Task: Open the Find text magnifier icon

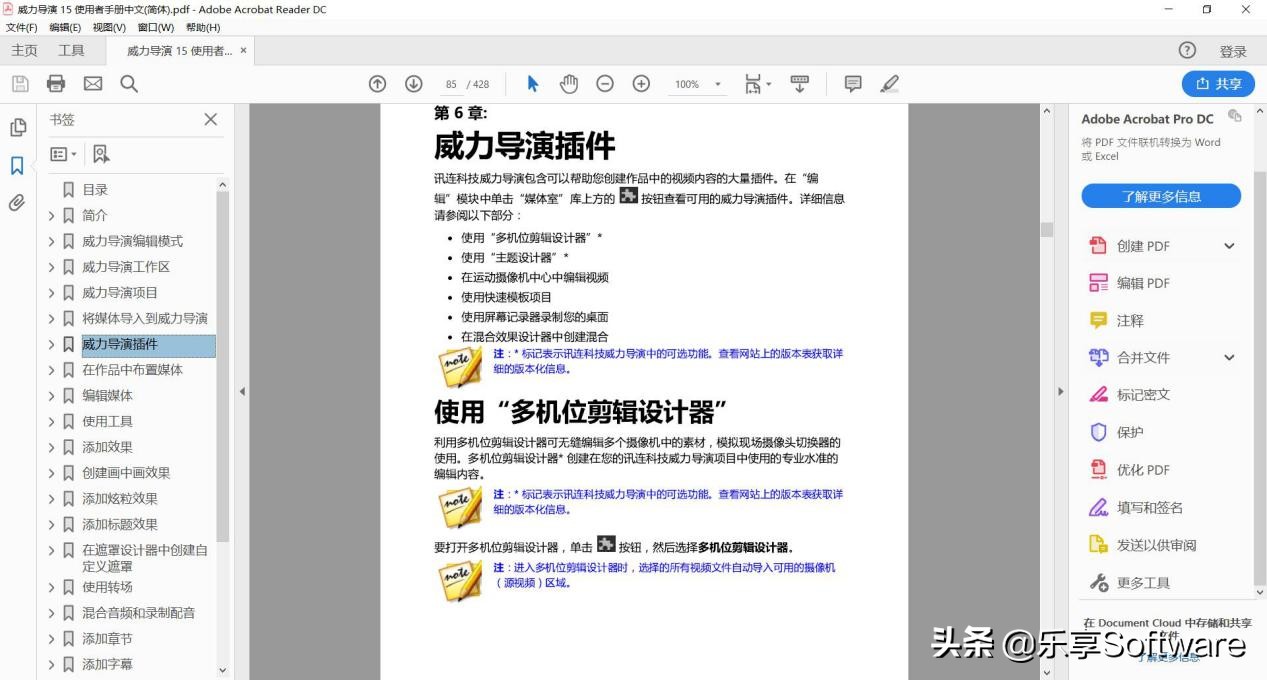Action: 129,84
